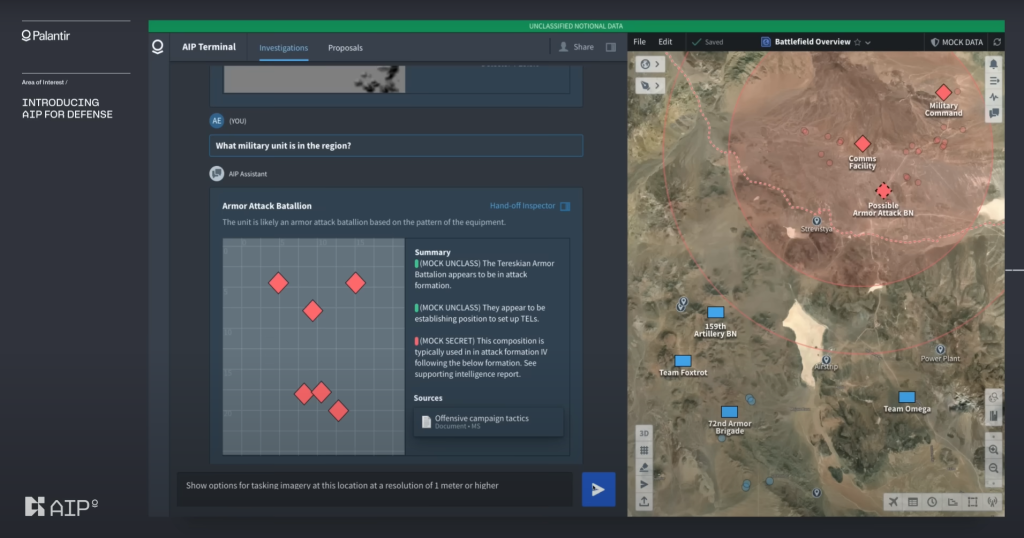
Task: Zoom out on the map
Action: click(x=993, y=468)
